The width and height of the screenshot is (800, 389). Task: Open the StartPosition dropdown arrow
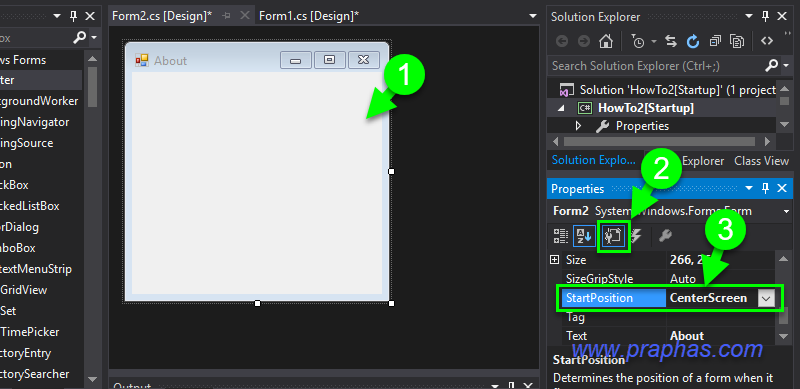click(x=766, y=298)
